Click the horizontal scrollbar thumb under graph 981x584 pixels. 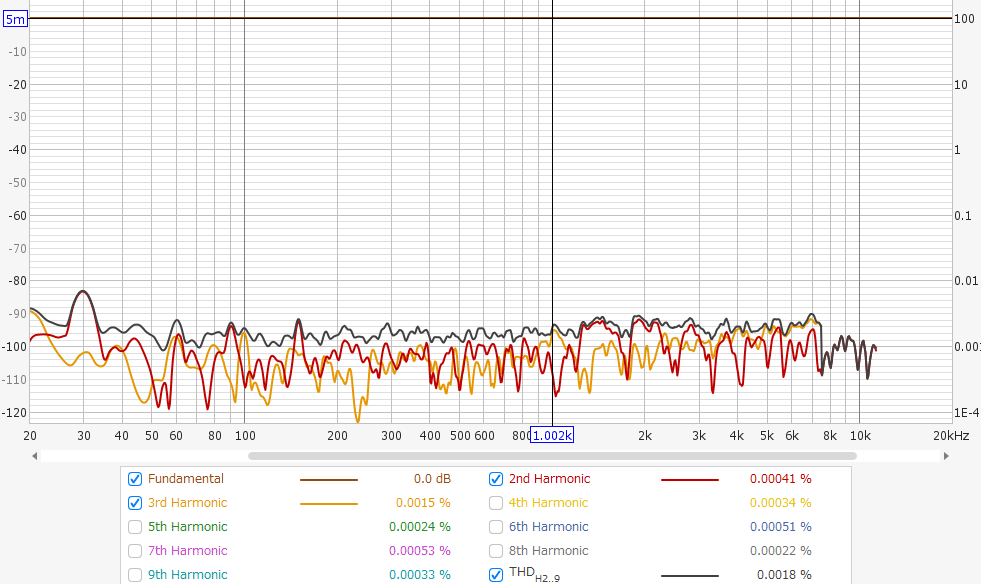(552, 456)
